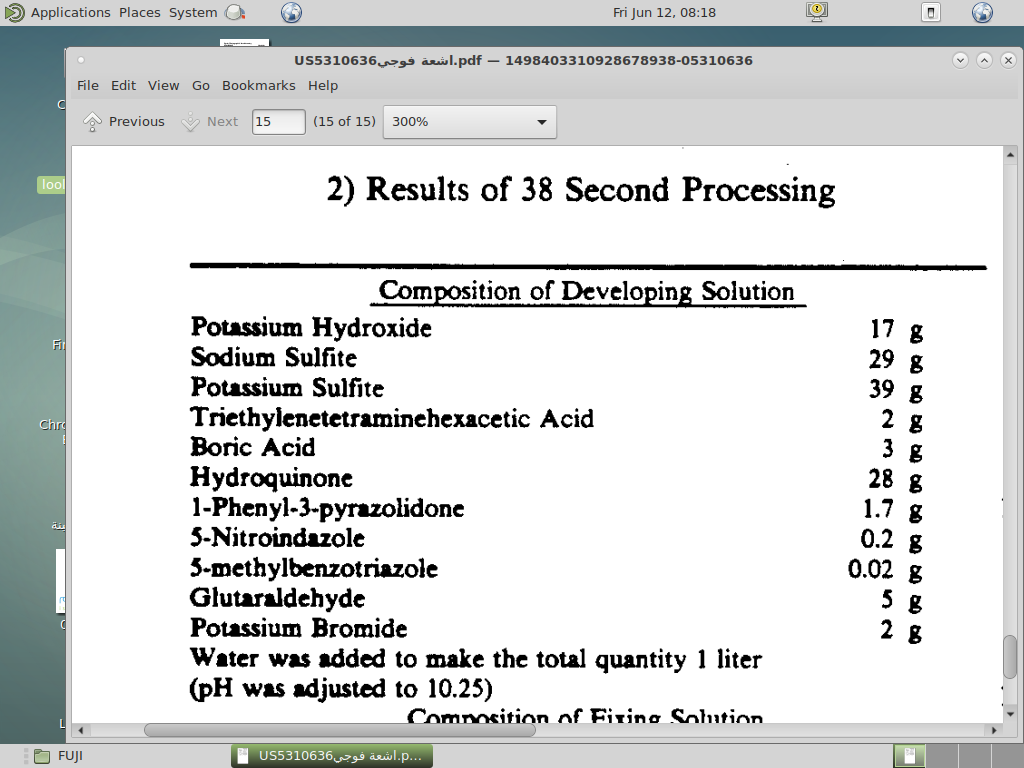Click the 'Potassium Sulfite' row text
Image resolution: width=1024 pixels, height=768 pixels.
[287, 387]
